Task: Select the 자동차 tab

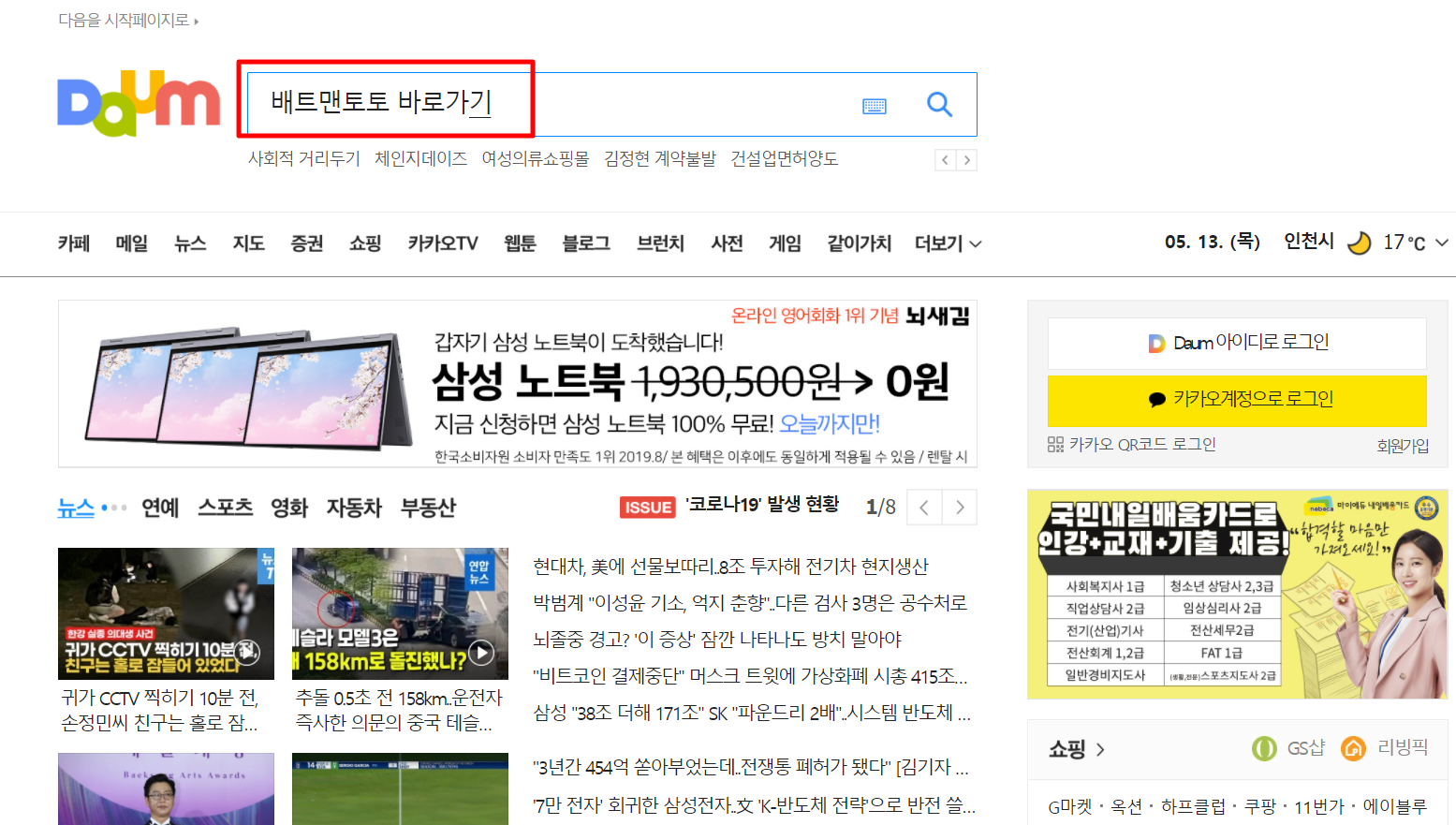Action: point(354,508)
